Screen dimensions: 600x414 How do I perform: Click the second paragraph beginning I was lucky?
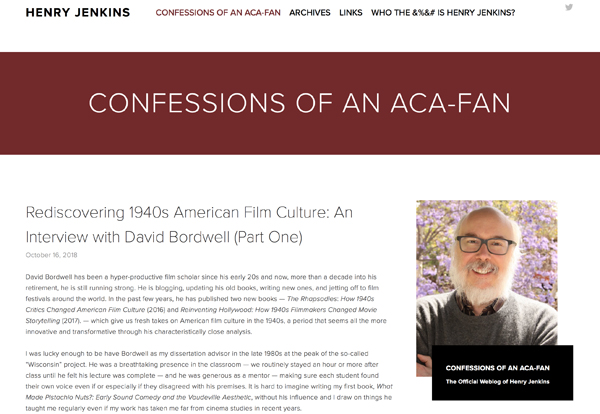[x=209, y=381]
